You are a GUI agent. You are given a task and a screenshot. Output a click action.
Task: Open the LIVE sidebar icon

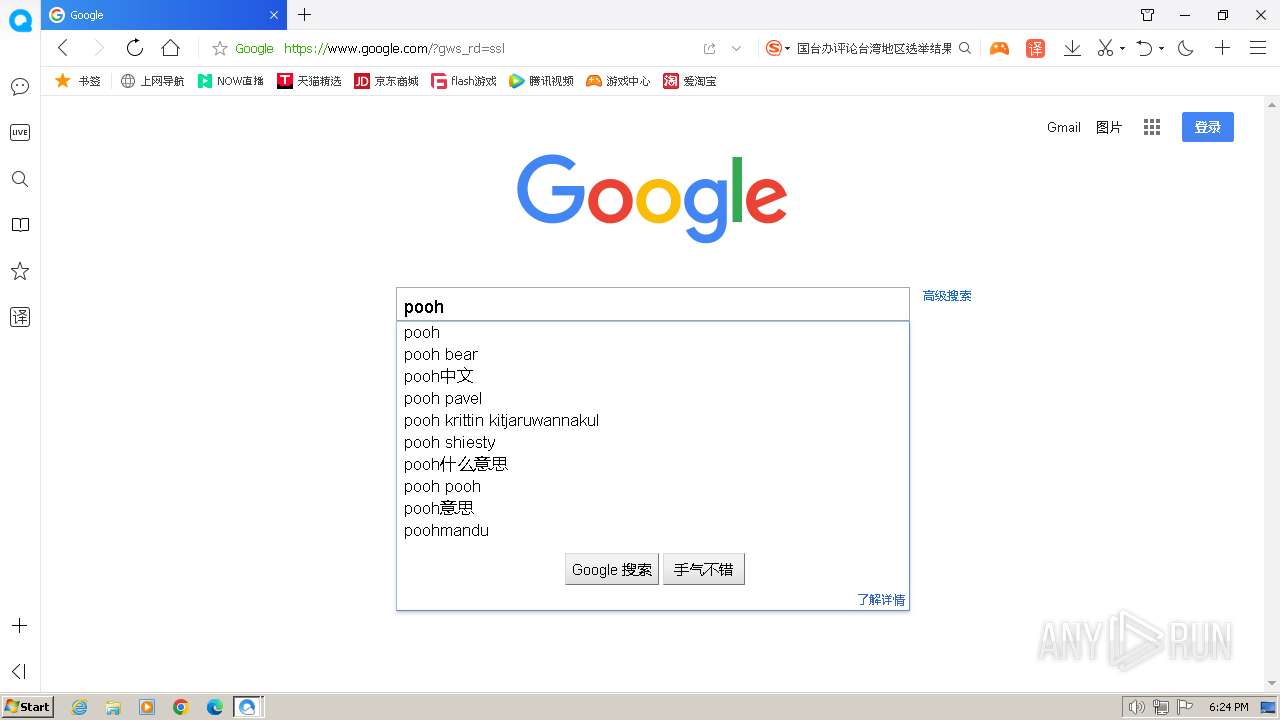click(x=20, y=132)
